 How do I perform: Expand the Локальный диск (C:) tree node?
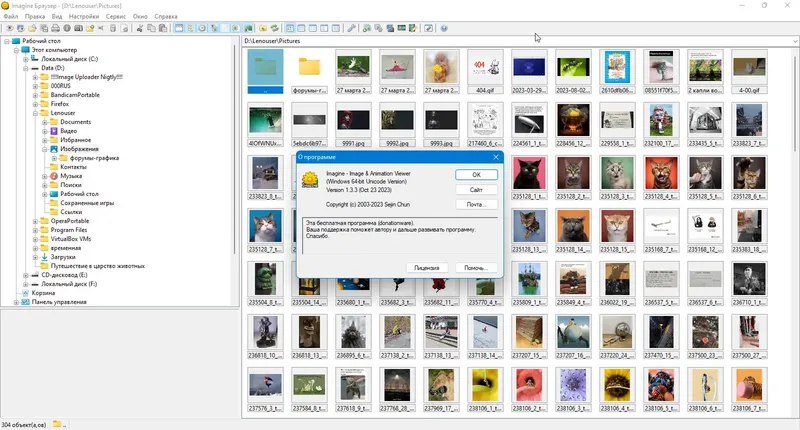coord(26,59)
